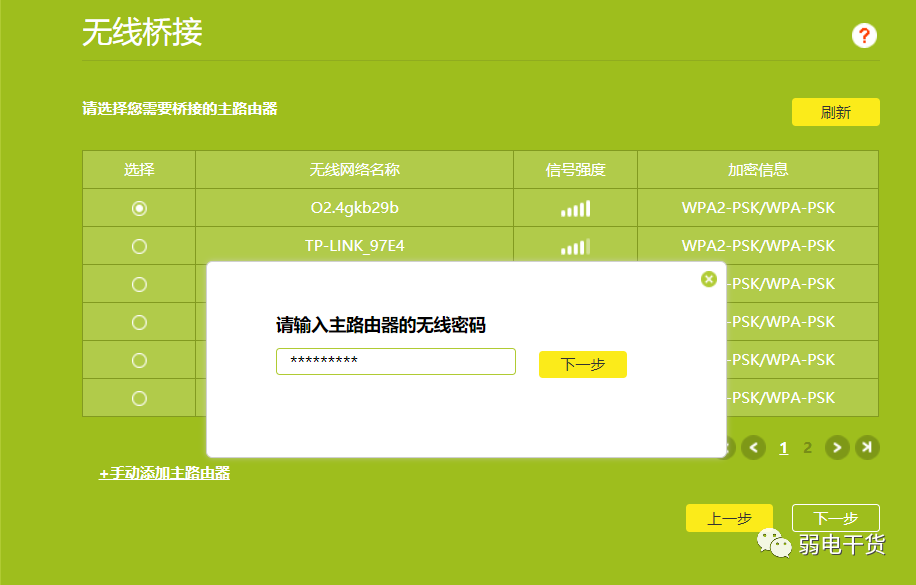Click the O2.4gkb29b network name cell
916x585 pixels.
(x=355, y=207)
